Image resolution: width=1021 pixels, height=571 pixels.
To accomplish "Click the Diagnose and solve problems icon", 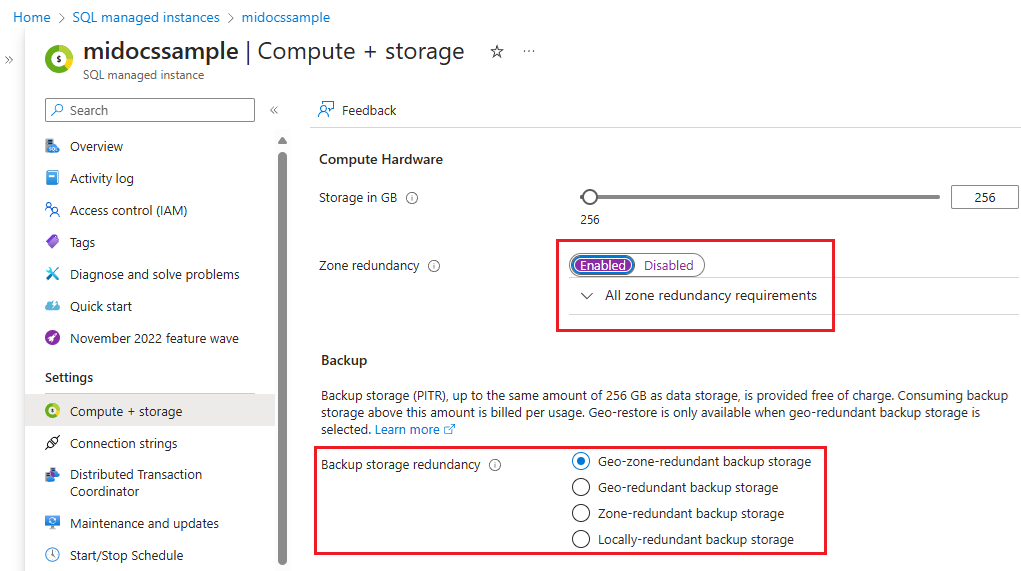I will point(53,274).
